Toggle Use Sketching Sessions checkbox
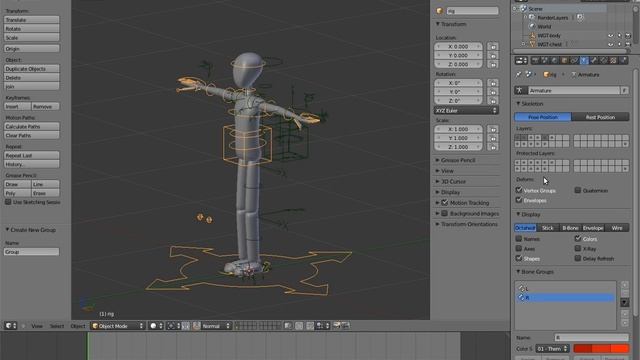This screenshot has height=360, width=640. (8, 202)
